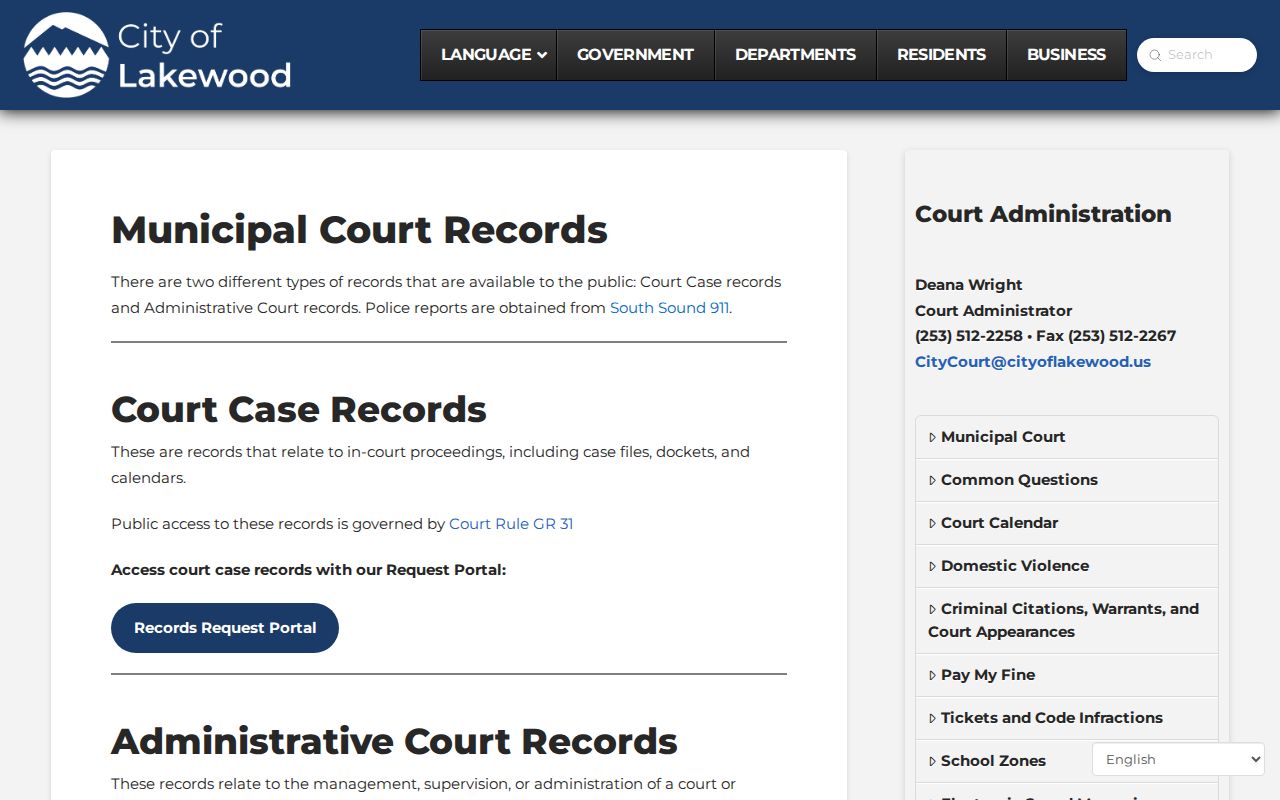
Task: Click the Records Request Portal button
Action: pos(225,628)
